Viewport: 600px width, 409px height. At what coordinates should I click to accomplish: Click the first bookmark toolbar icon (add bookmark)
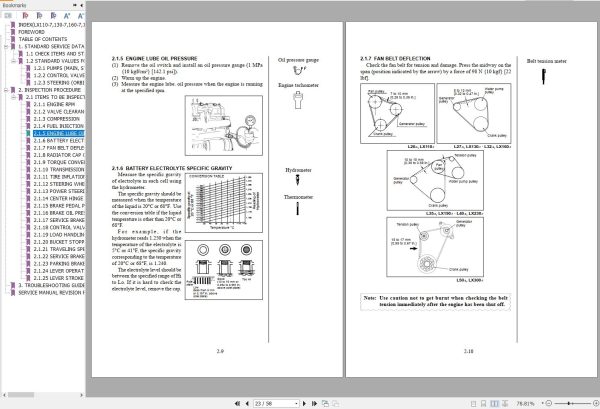pyautogui.click(x=25, y=16)
